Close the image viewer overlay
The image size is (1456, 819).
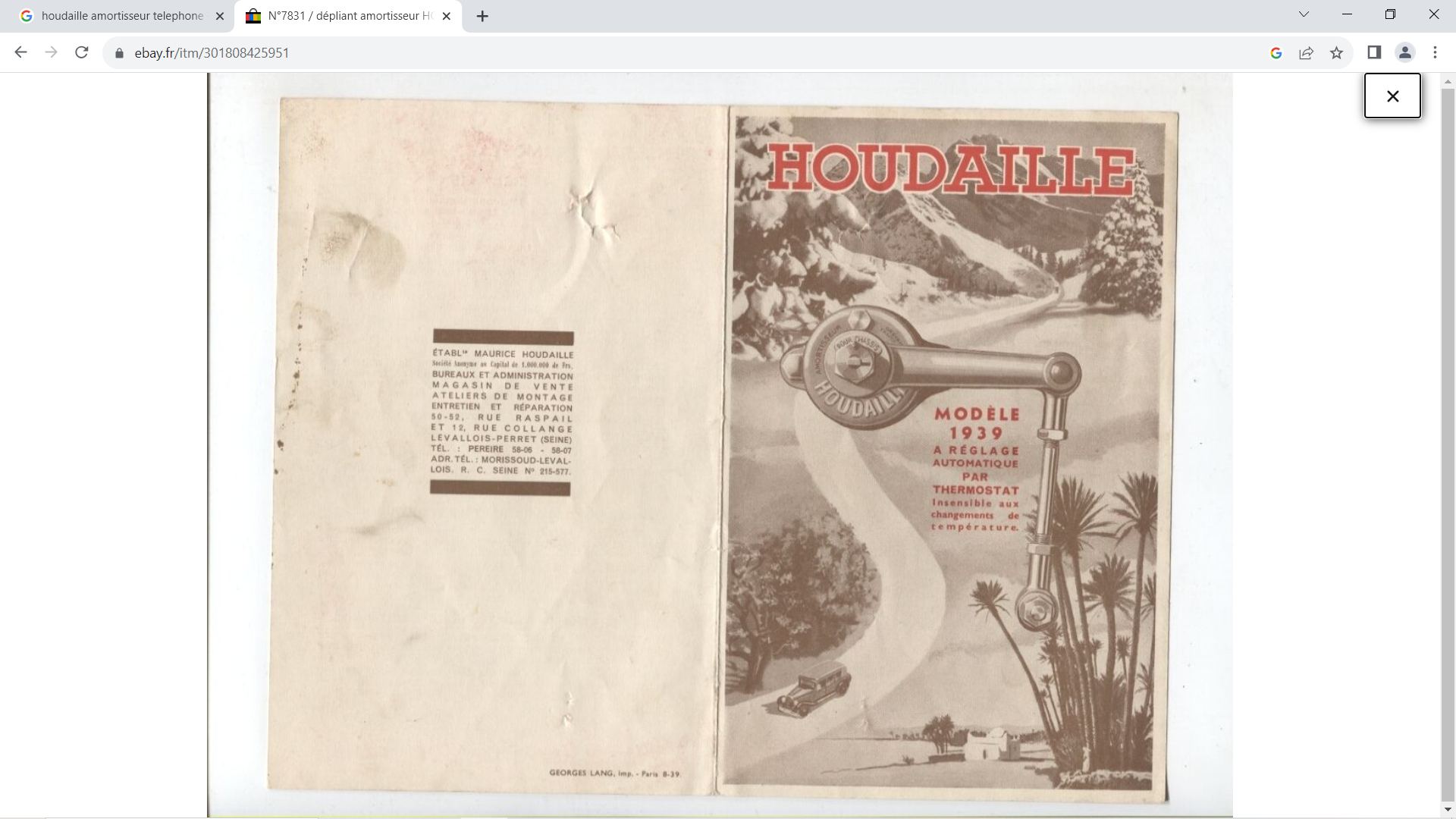(x=1392, y=96)
